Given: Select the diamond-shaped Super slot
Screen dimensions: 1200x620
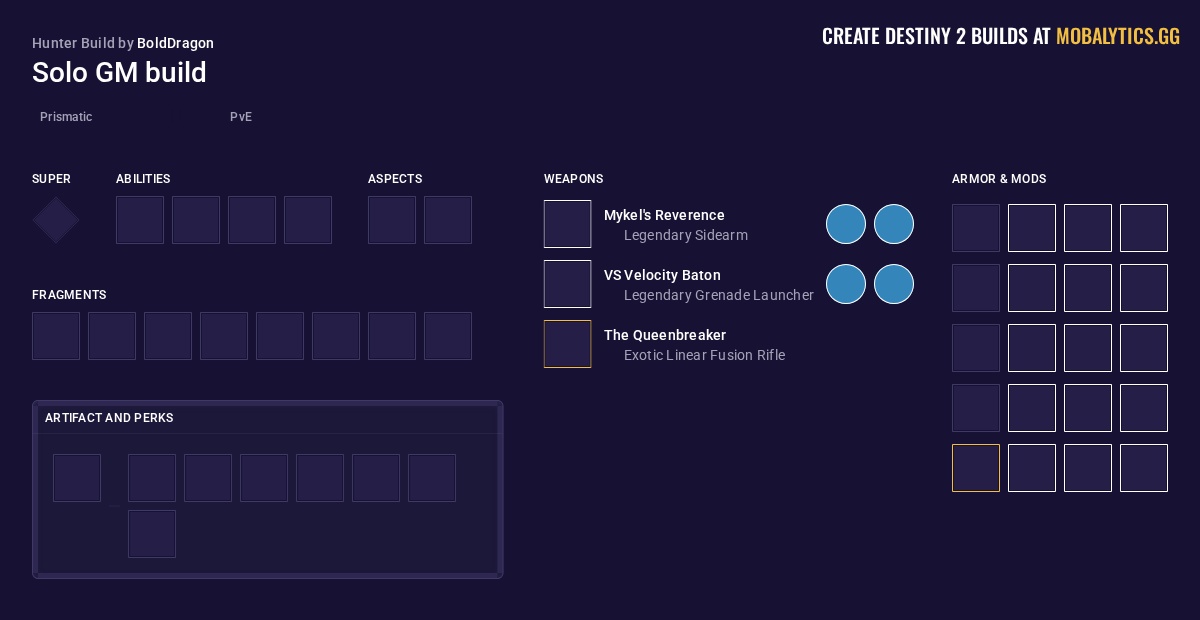Looking at the screenshot, I should tap(56, 220).
